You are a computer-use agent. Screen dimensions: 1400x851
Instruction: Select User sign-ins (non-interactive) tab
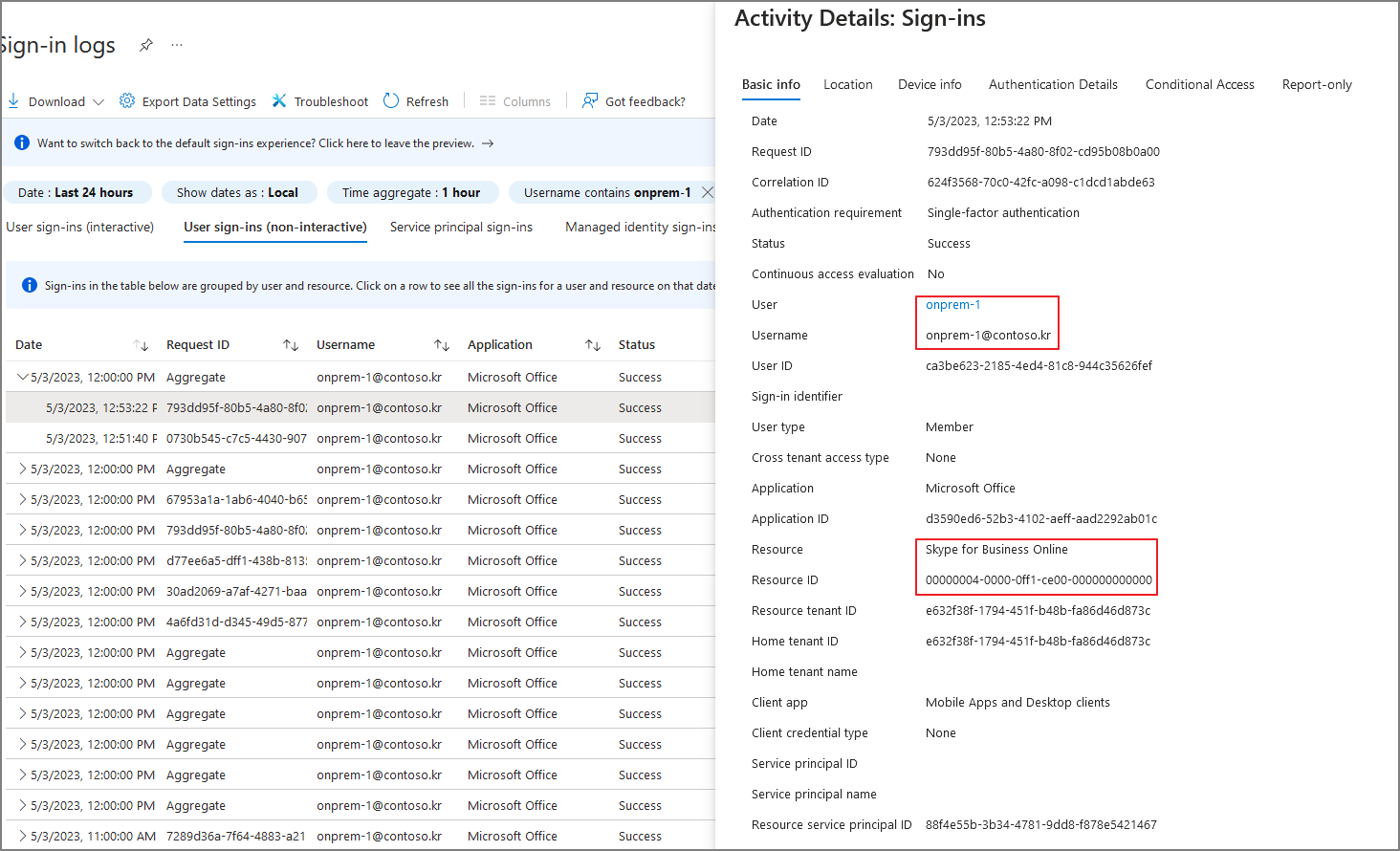click(275, 227)
